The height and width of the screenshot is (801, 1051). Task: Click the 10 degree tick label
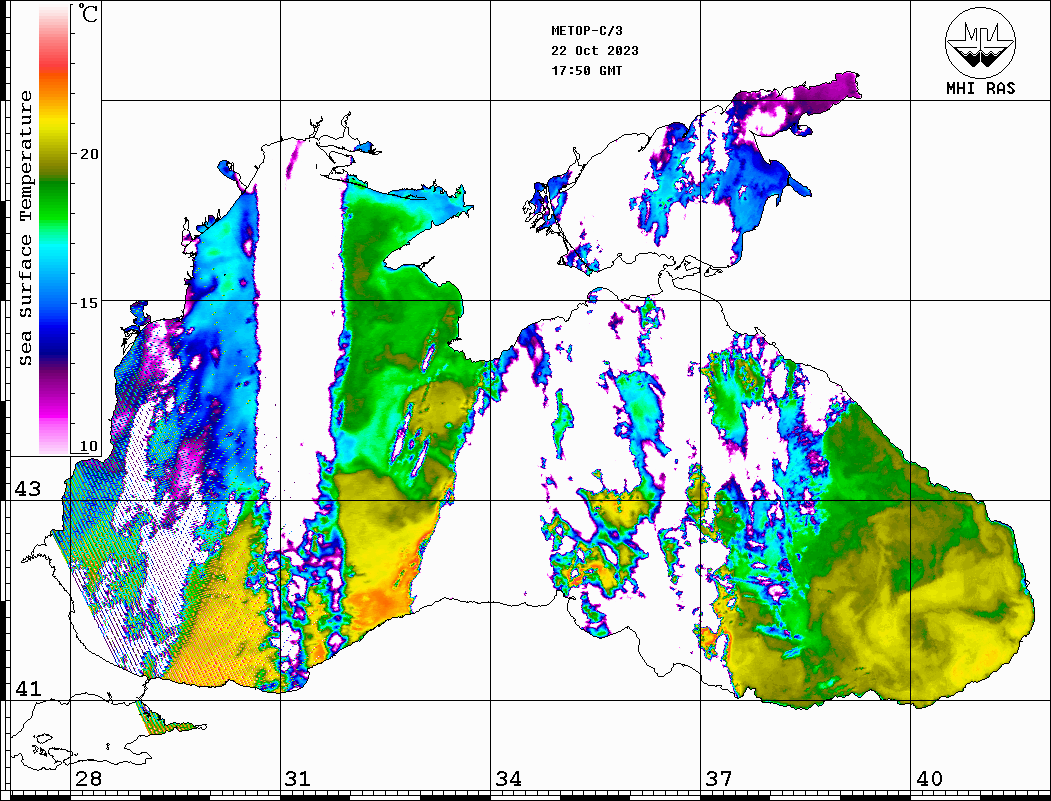click(88, 446)
